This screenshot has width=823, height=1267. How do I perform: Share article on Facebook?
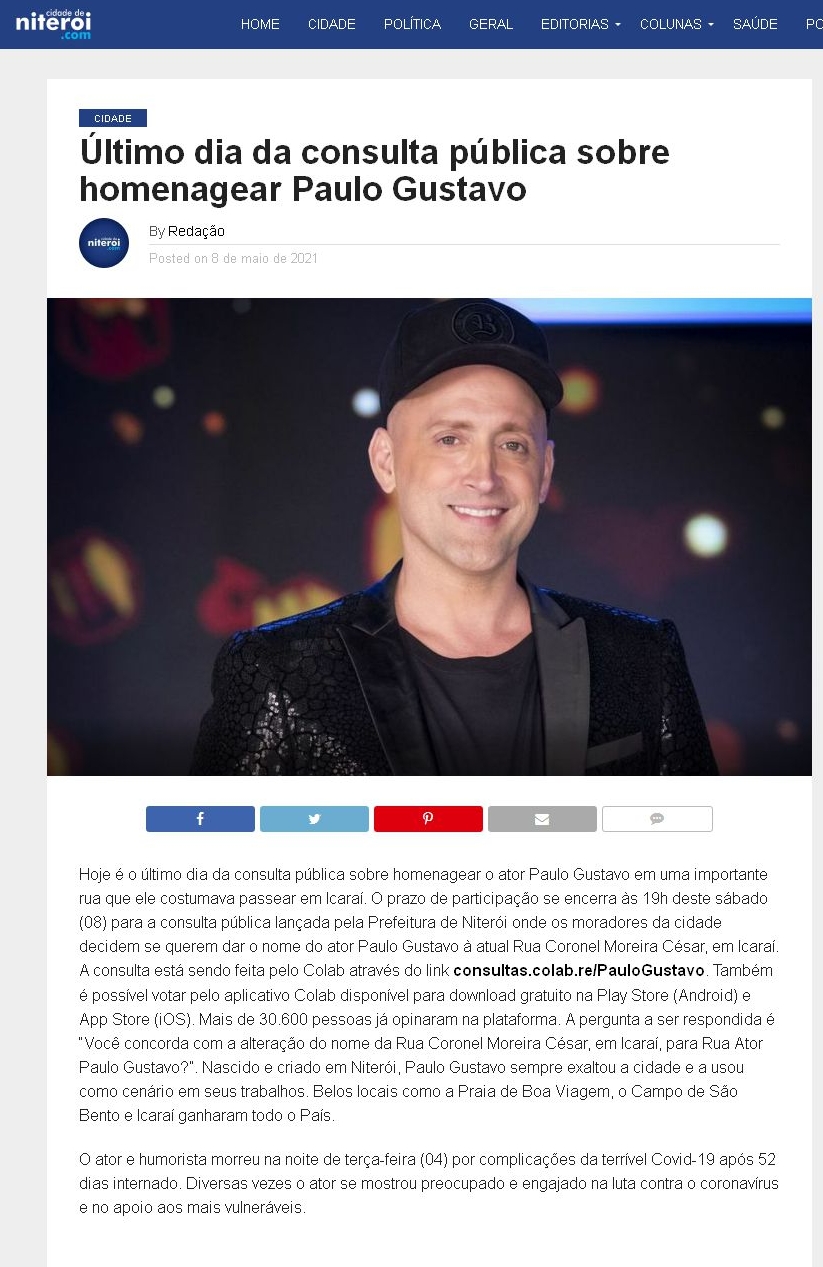(x=200, y=819)
